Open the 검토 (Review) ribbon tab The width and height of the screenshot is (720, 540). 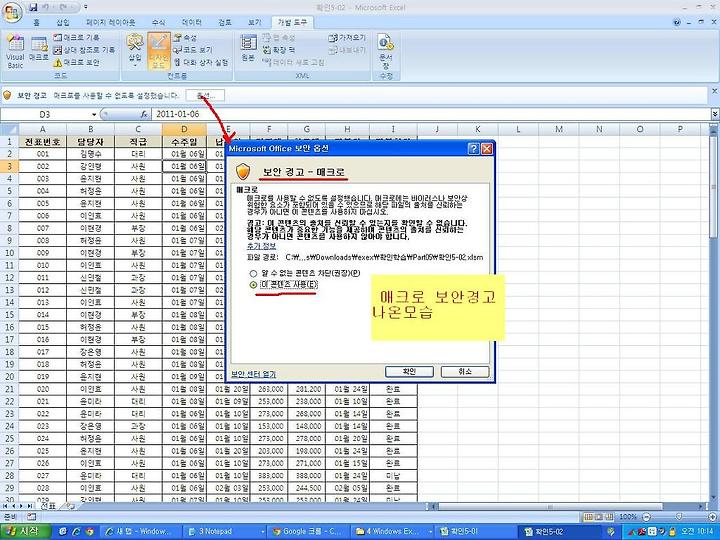225,22
